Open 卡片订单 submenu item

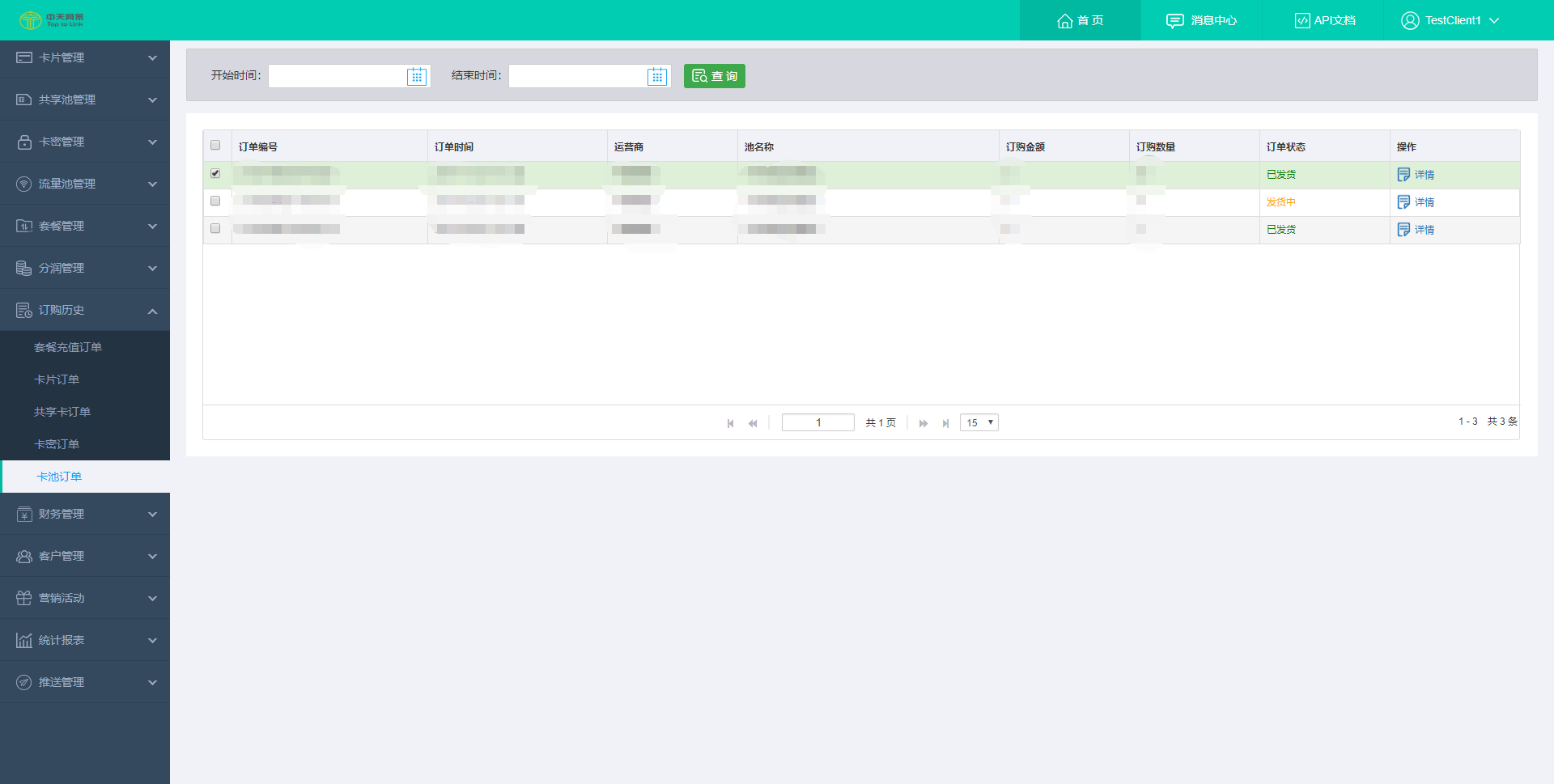tap(57, 379)
